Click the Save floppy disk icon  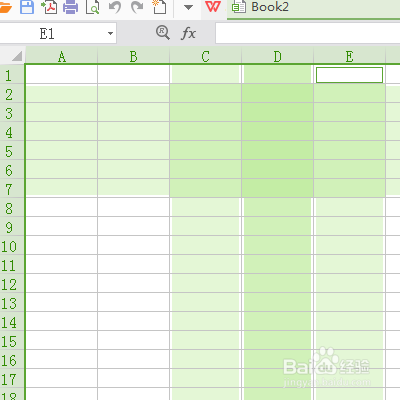pos(27,7)
